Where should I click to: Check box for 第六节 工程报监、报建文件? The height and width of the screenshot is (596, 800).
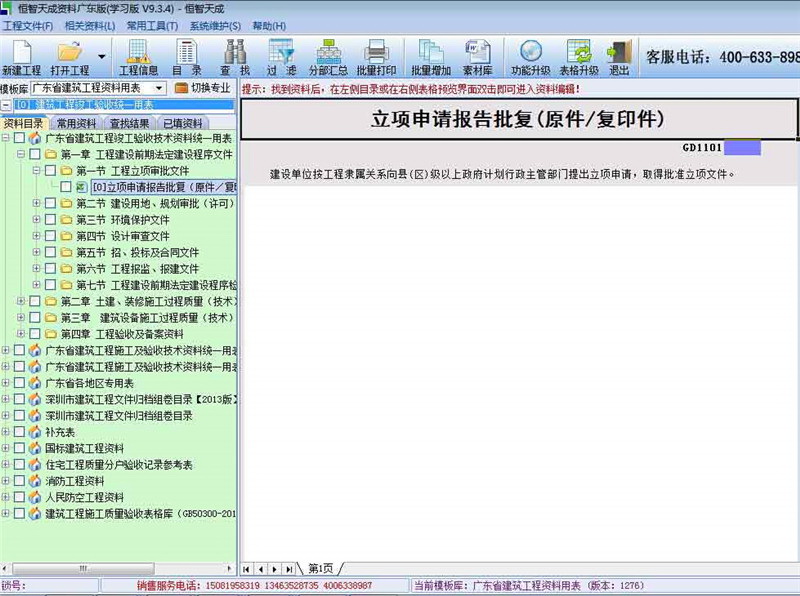pyautogui.click(x=50, y=268)
